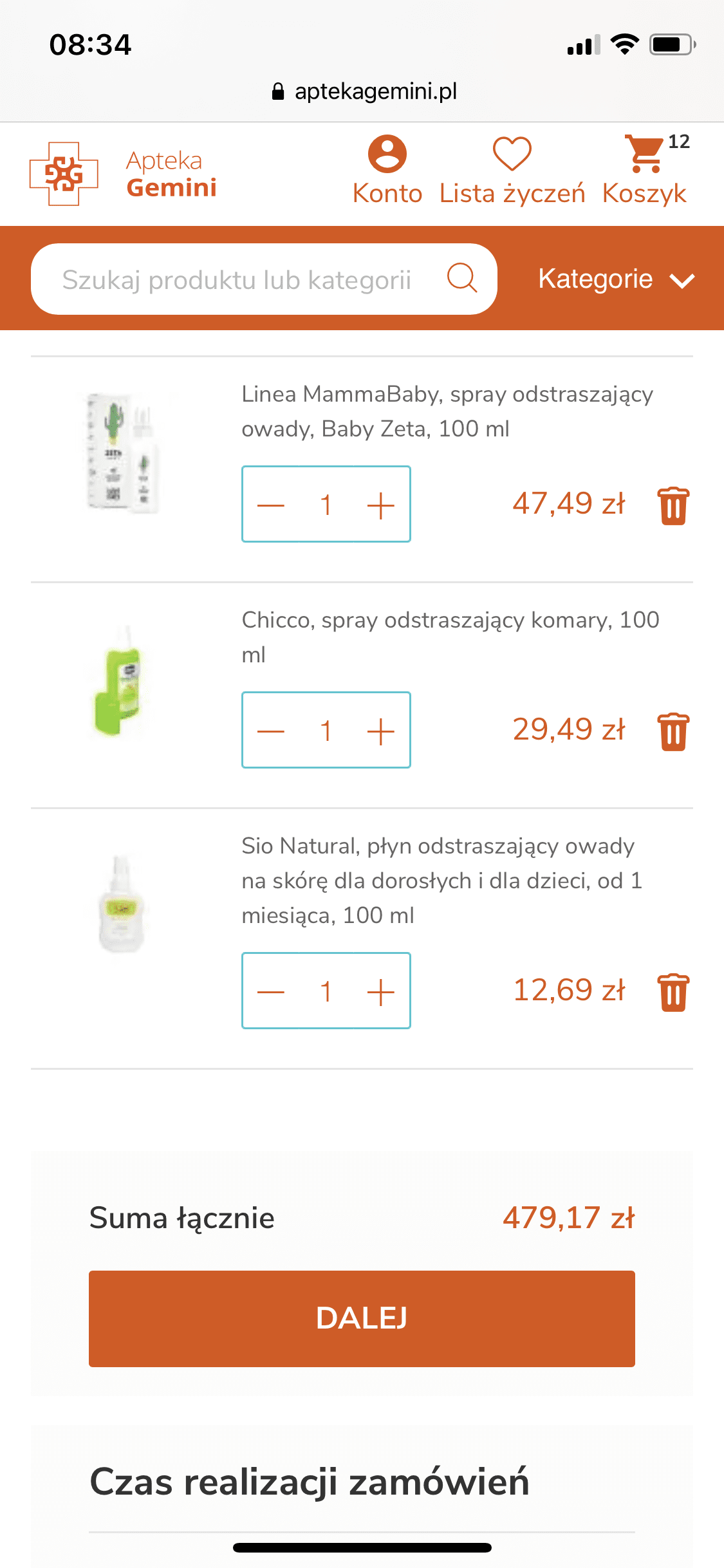The image size is (724, 1568).
Task: Tap the Sio Natural product thumbnail
Action: click(121, 904)
